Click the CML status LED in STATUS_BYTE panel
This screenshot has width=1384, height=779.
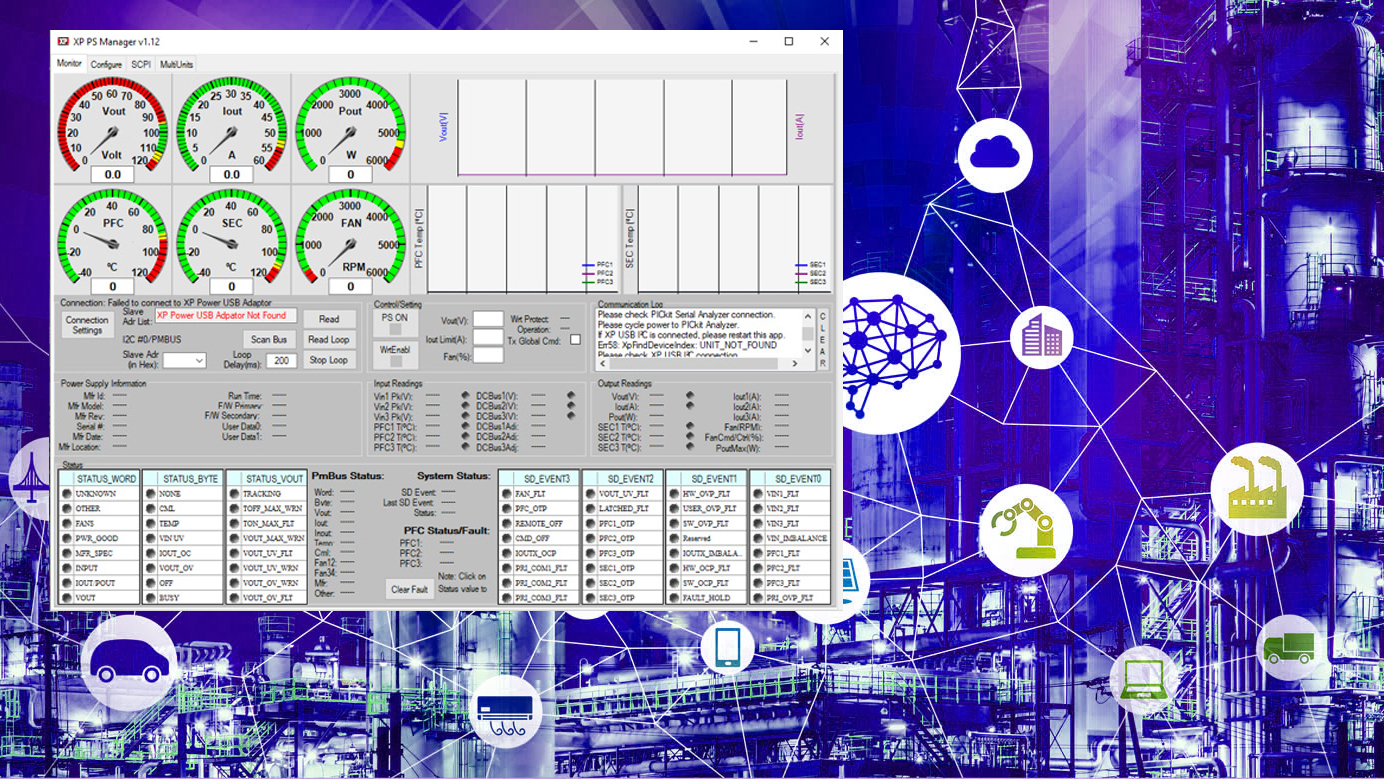[150, 508]
